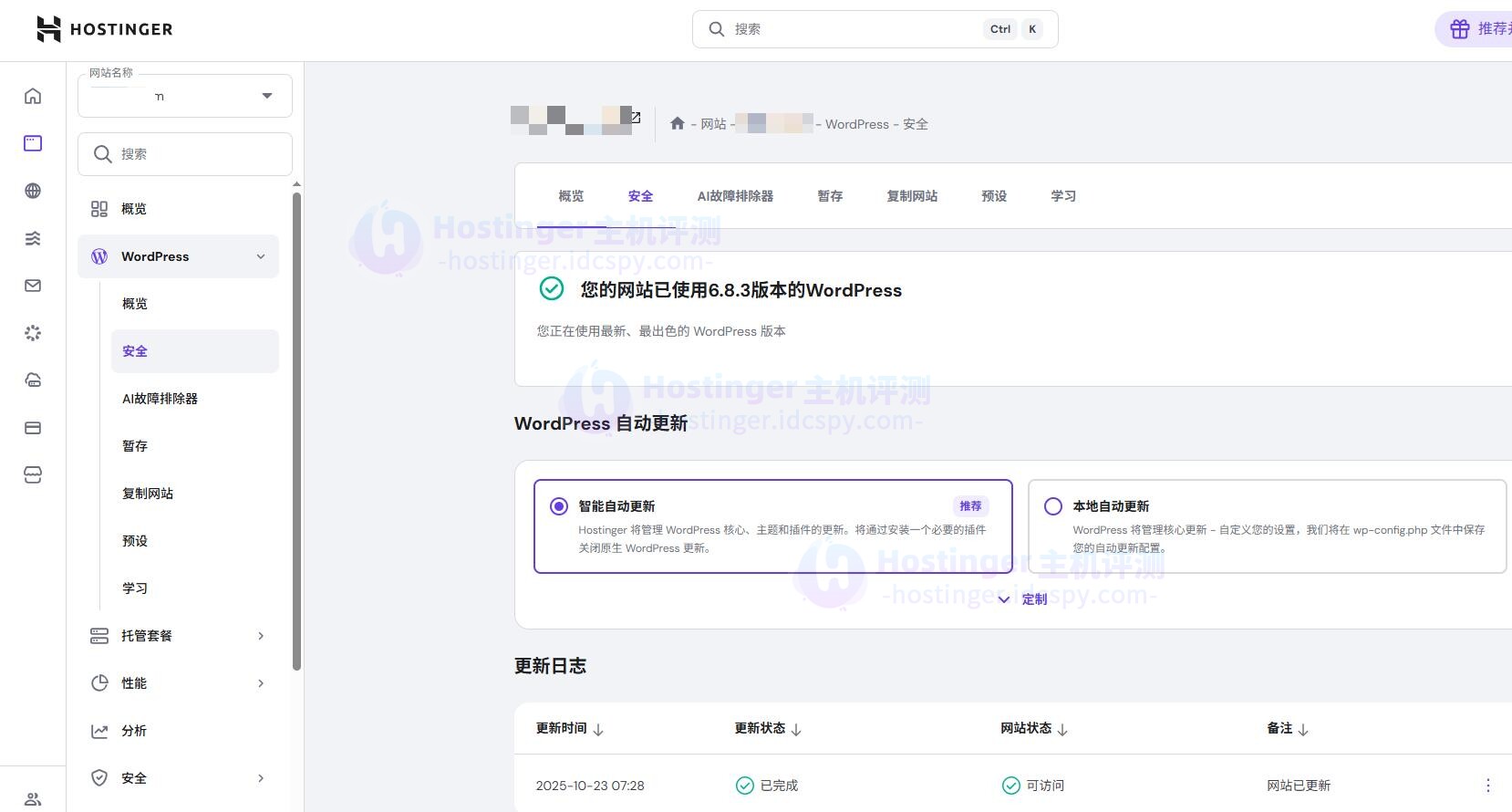Open the 网站名称 dropdown

[185, 96]
